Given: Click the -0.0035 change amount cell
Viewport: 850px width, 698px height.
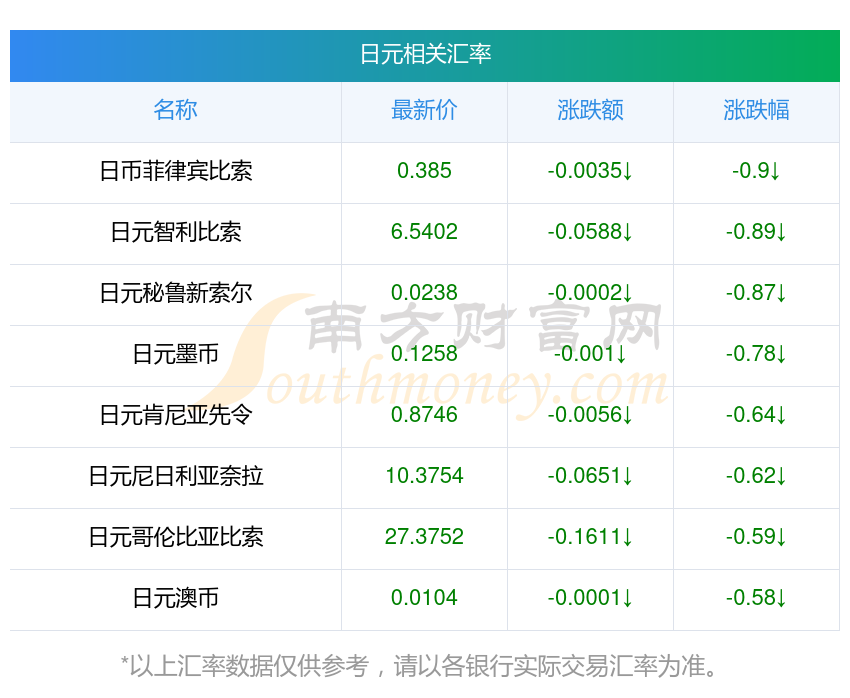Looking at the screenshot, I should pos(590,171).
